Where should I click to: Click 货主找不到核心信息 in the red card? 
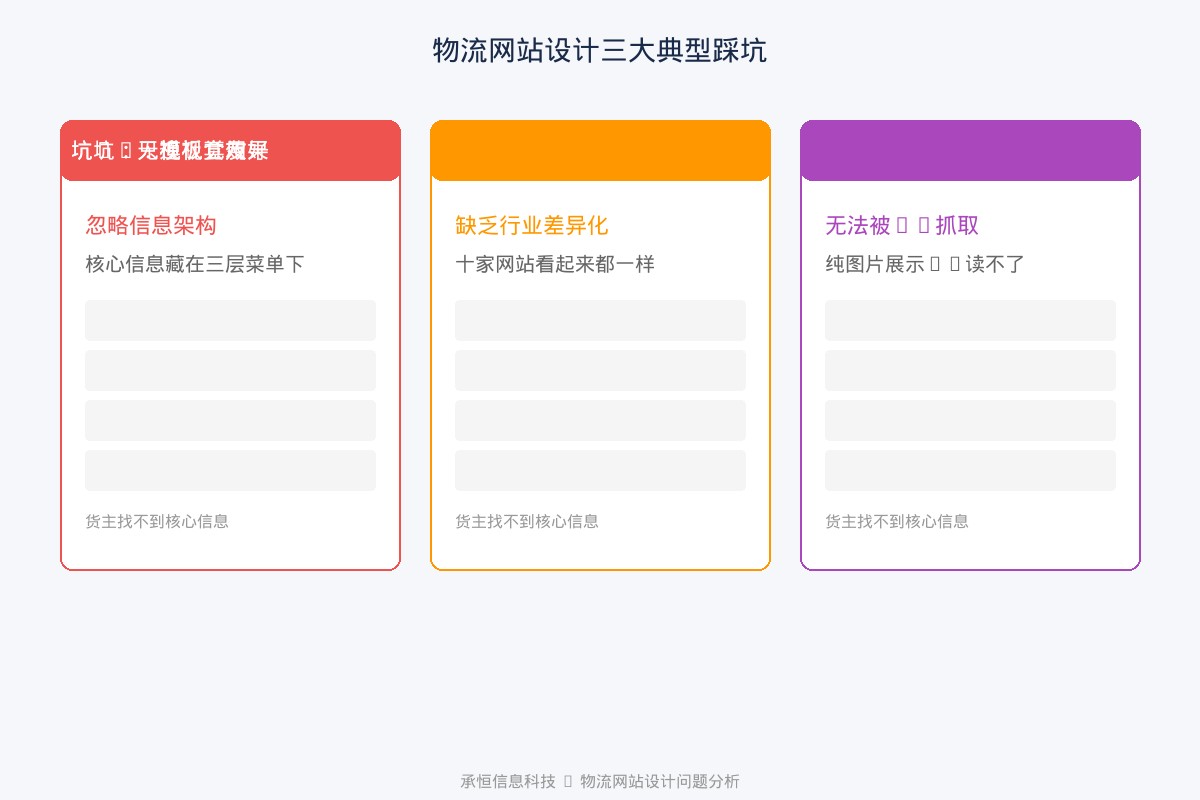pos(157,521)
